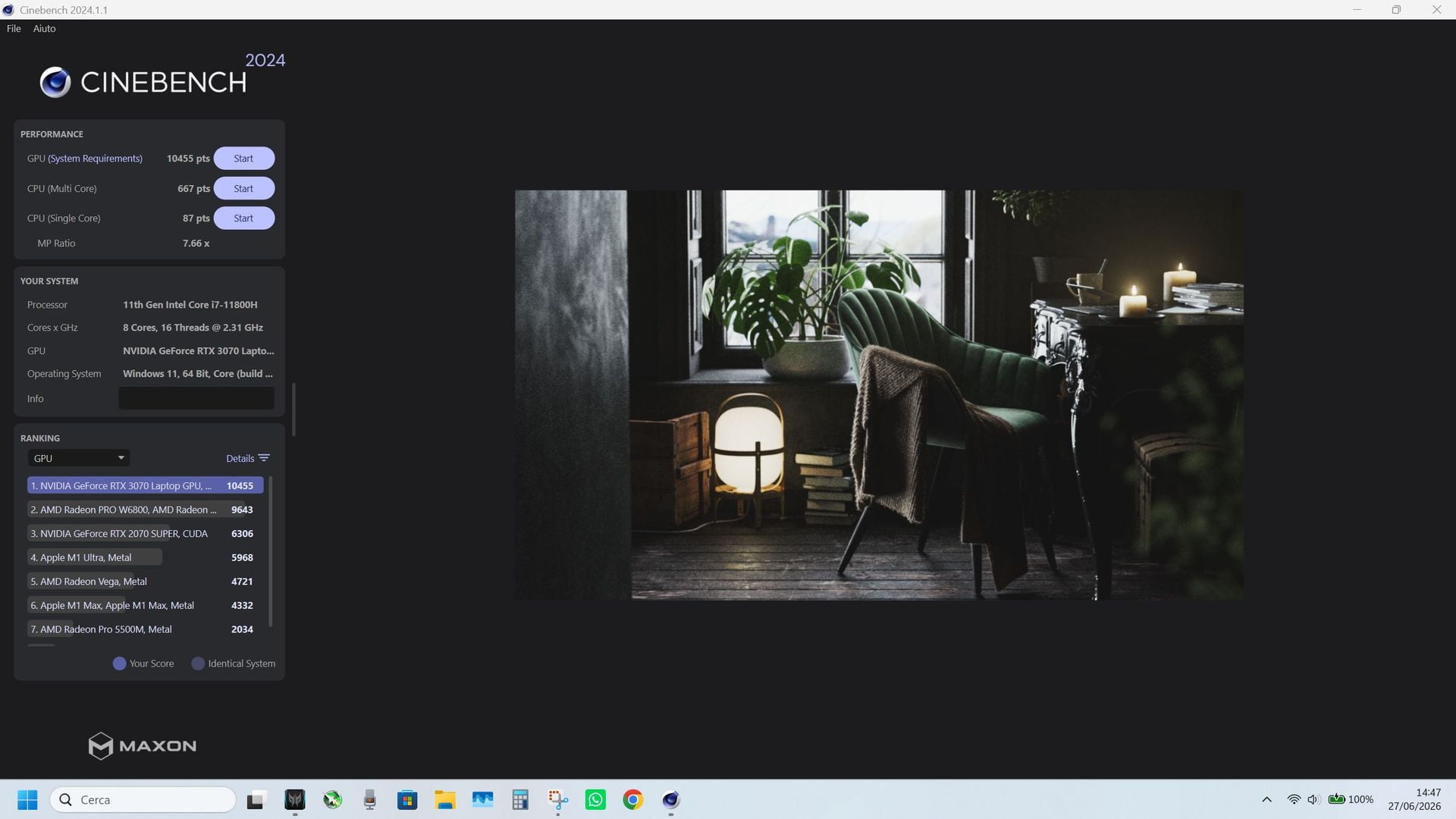
Task: Open Calculator from the taskbar
Action: click(x=520, y=800)
